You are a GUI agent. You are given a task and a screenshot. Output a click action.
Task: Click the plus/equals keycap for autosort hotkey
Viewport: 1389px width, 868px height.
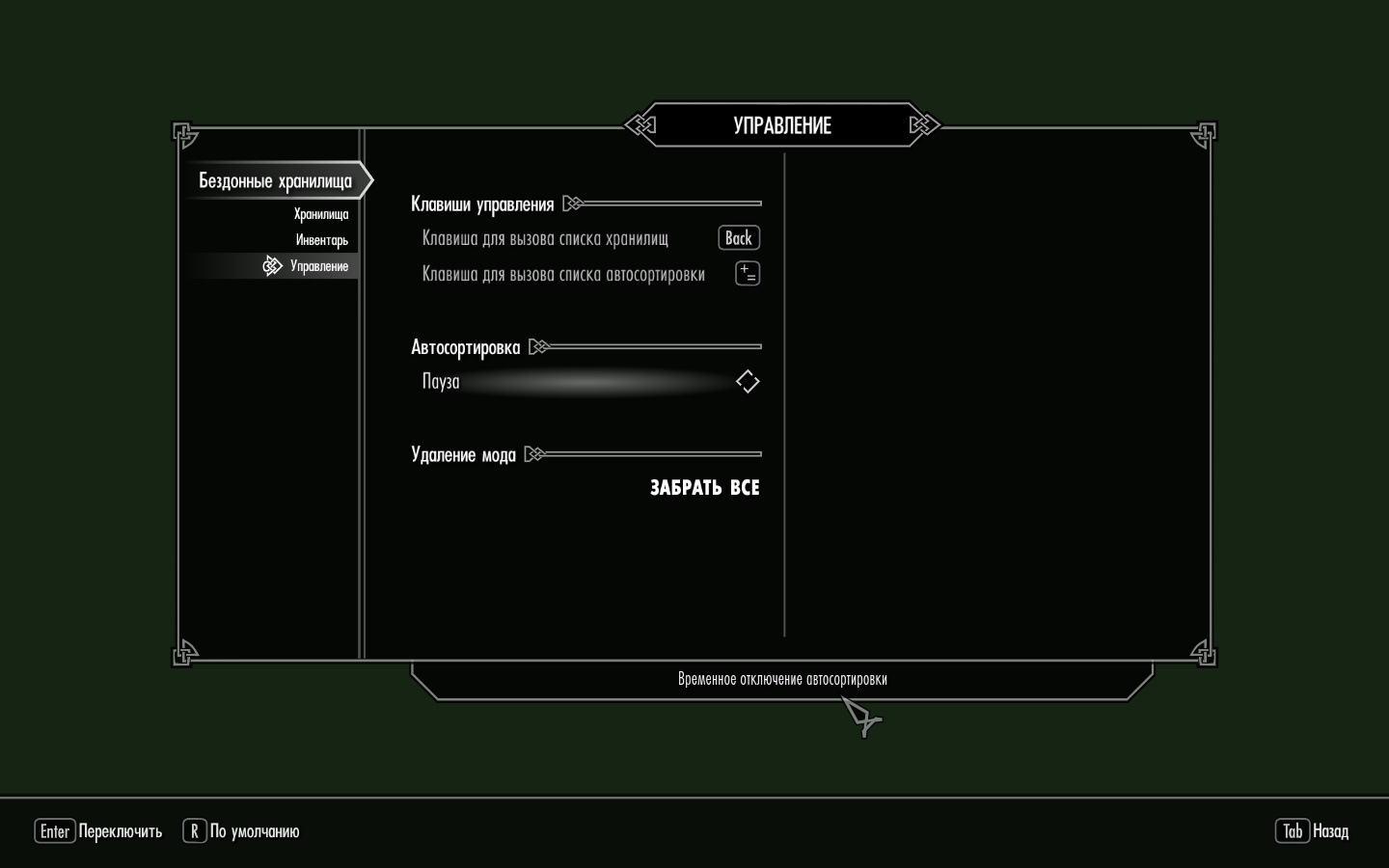coord(748,274)
